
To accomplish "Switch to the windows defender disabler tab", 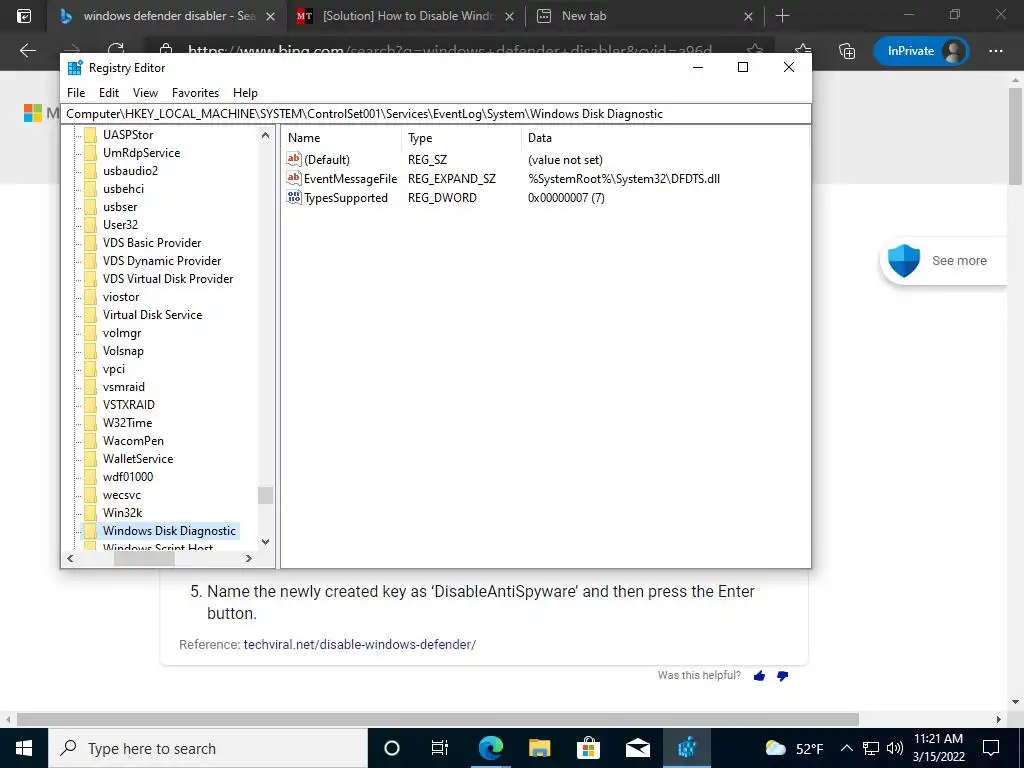I will click(x=168, y=16).
